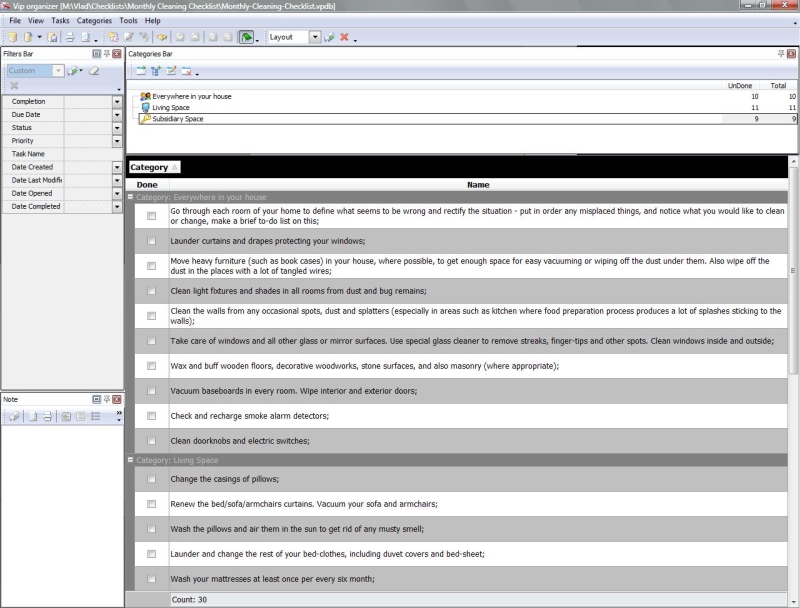
Task: Check the 'Launder curtains and drapes' task
Action: (x=151, y=241)
